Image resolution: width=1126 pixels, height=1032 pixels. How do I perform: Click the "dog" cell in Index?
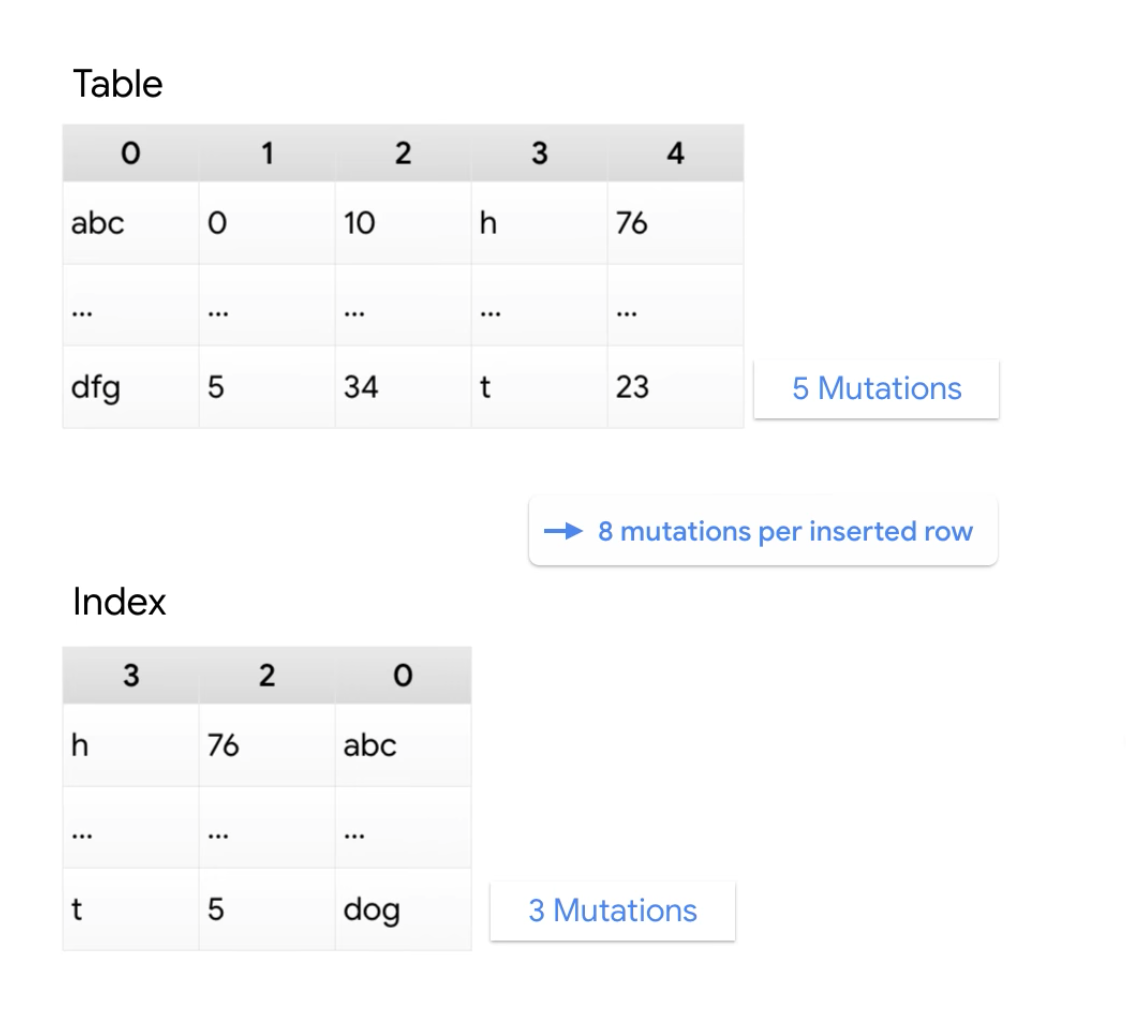click(x=371, y=910)
